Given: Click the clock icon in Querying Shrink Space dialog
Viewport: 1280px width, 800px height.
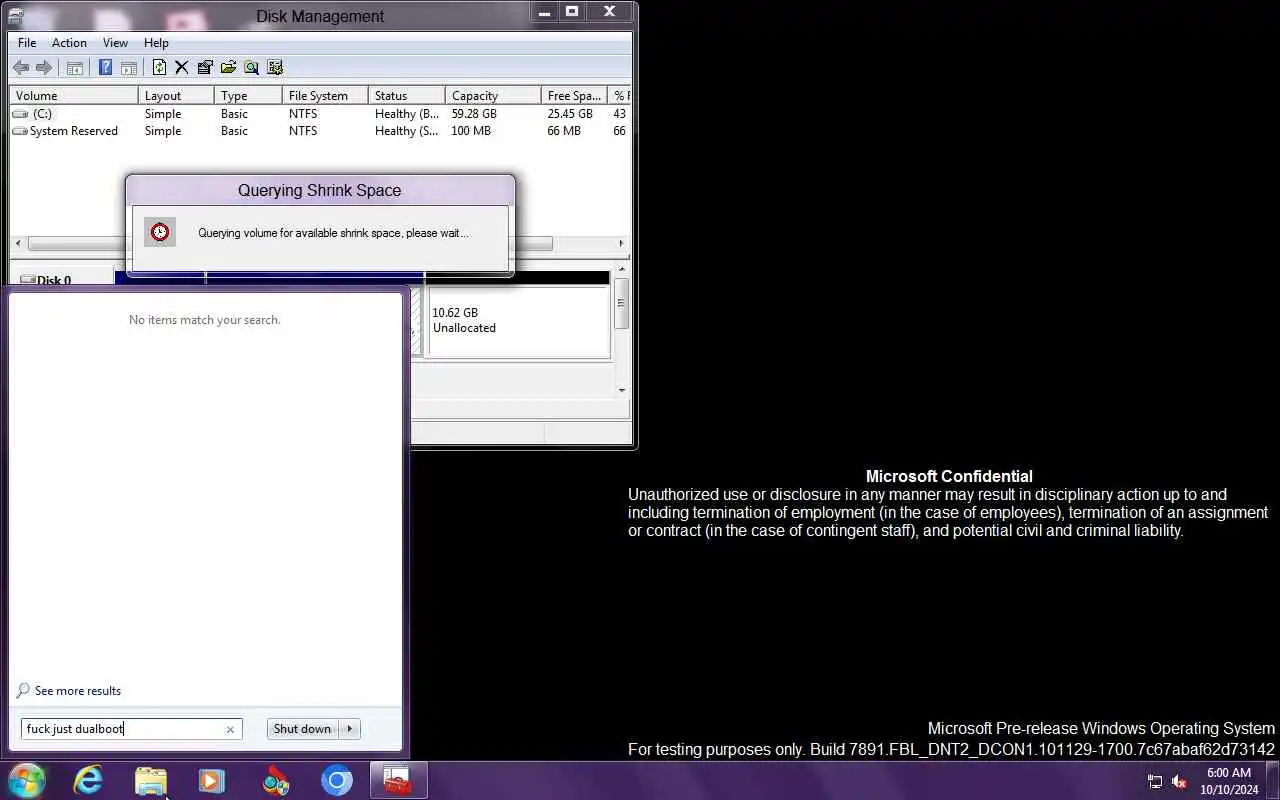Looking at the screenshot, I should click(x=160, y=232).
